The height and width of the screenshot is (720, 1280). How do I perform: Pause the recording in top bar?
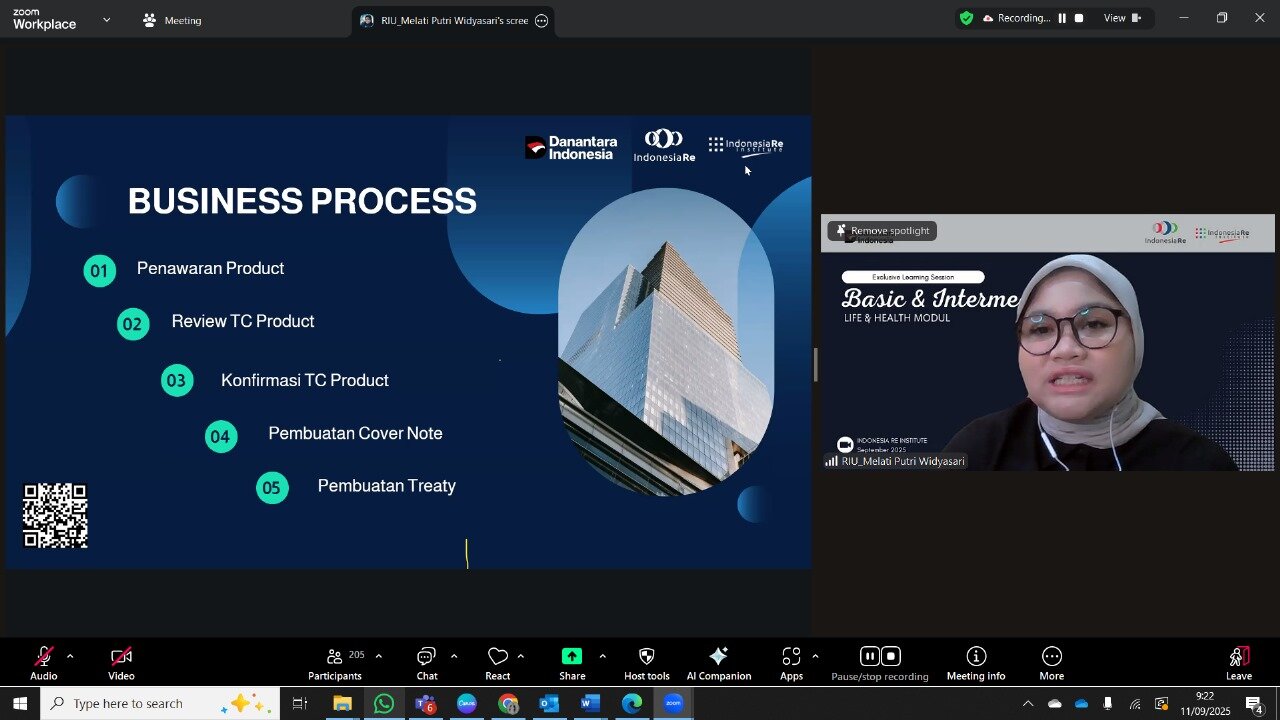coord(1062,18)
